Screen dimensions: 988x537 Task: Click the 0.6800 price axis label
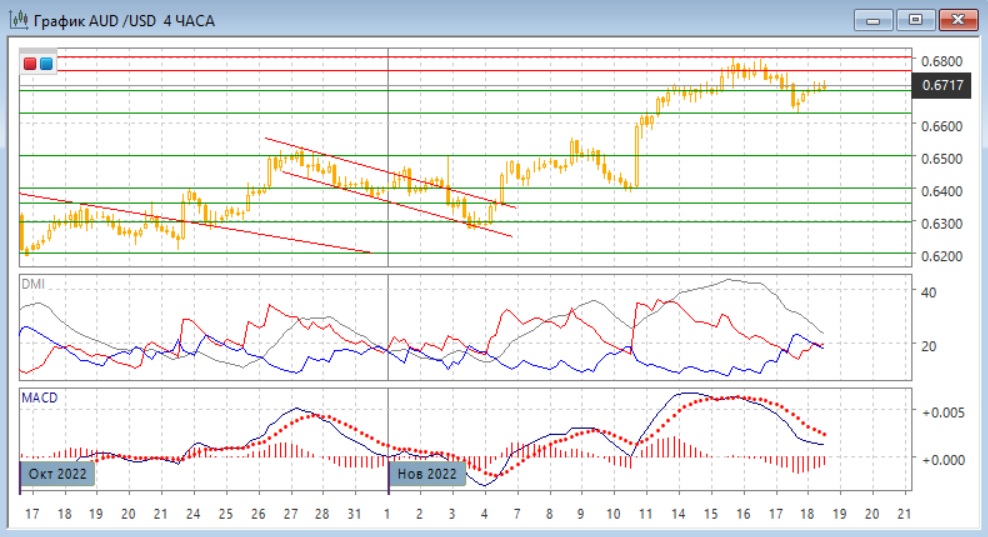942,61
